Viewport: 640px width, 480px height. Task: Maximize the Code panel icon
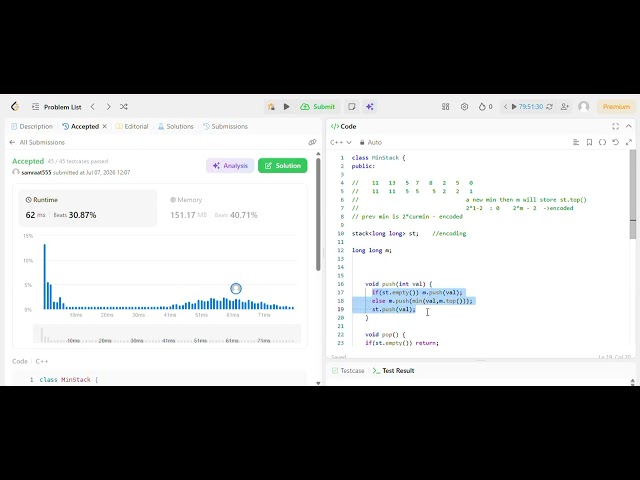coord(616,127)
